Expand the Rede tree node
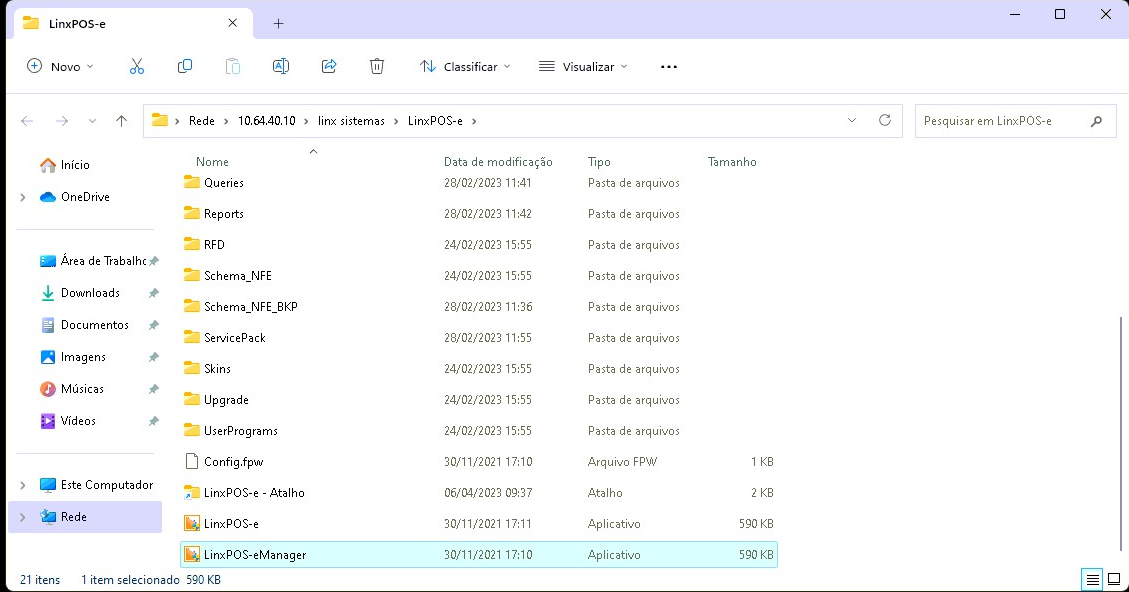The height and width of the screenshot is (592, 1129). (22, 516)
